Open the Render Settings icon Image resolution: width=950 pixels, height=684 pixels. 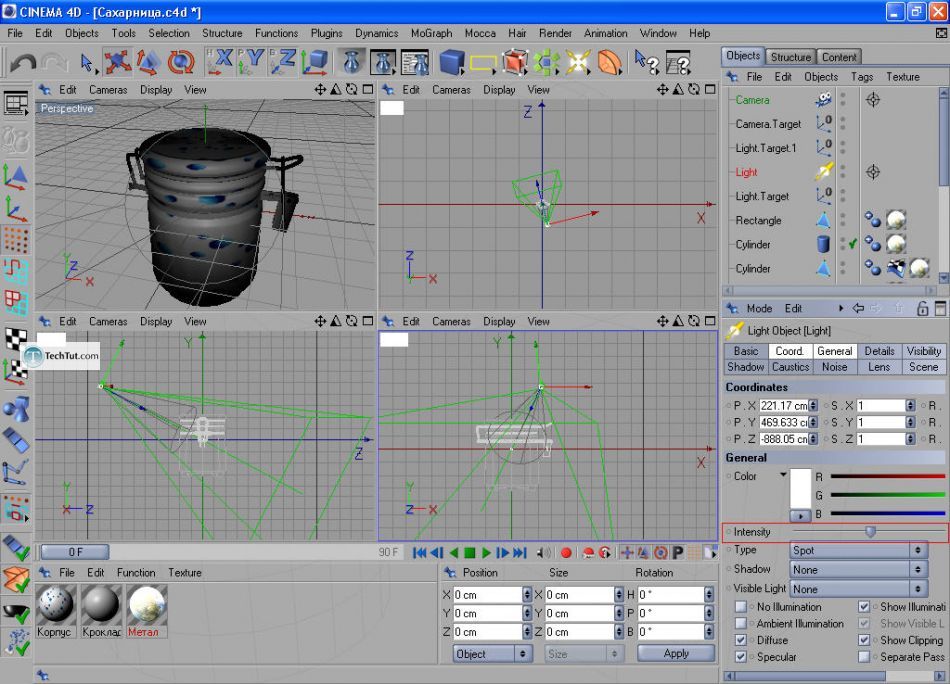tap(415, 63)
